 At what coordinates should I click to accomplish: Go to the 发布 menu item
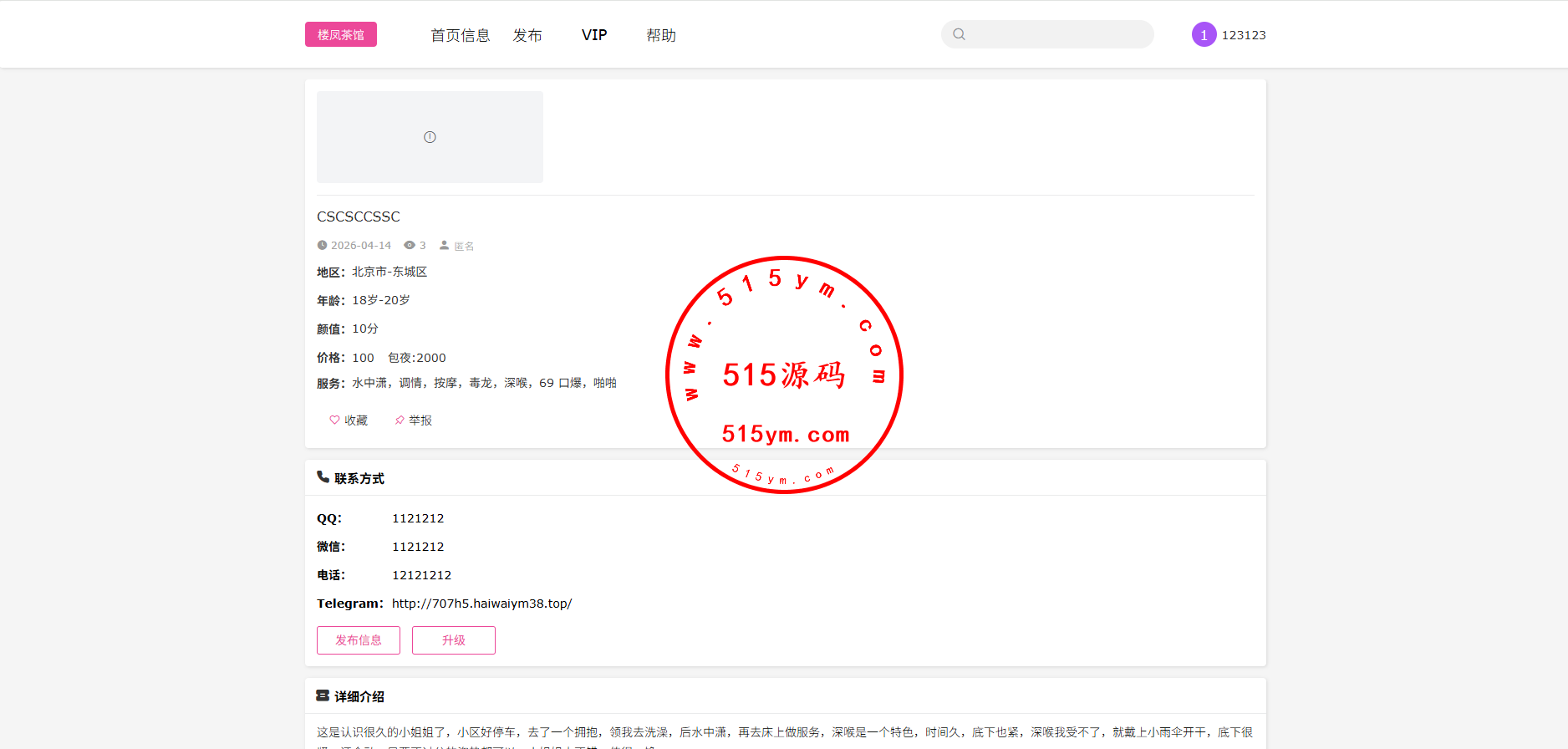pyautogui.click(x=527, y=35)
